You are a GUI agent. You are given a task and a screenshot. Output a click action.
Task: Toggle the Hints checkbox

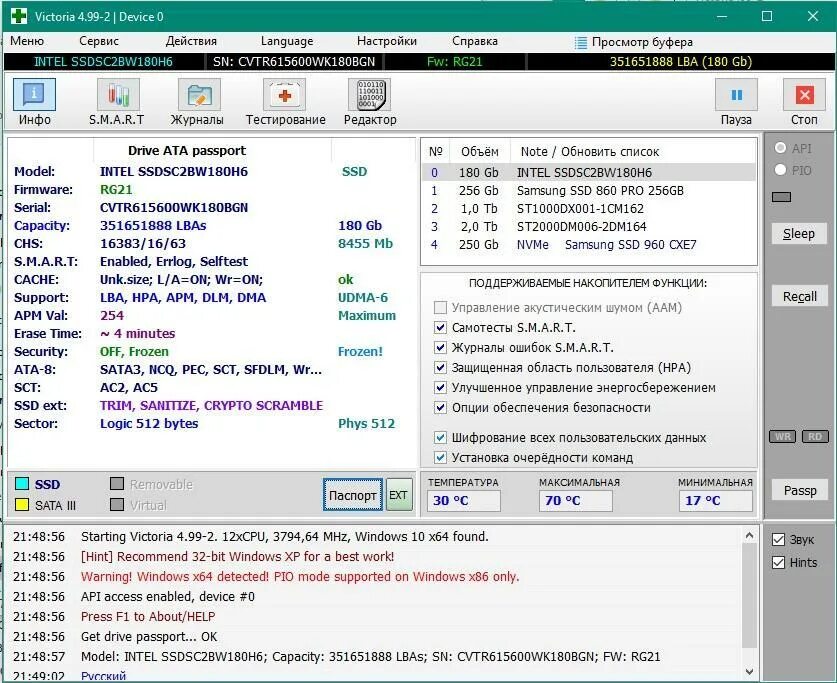tap(778, 562)
